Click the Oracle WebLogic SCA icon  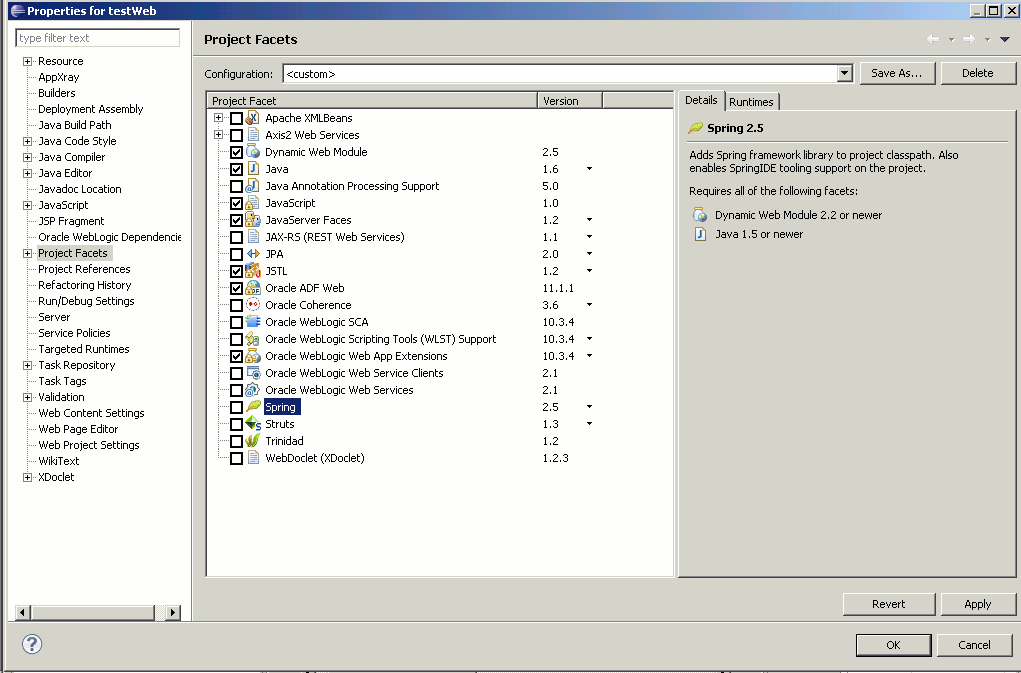[253, 322]
